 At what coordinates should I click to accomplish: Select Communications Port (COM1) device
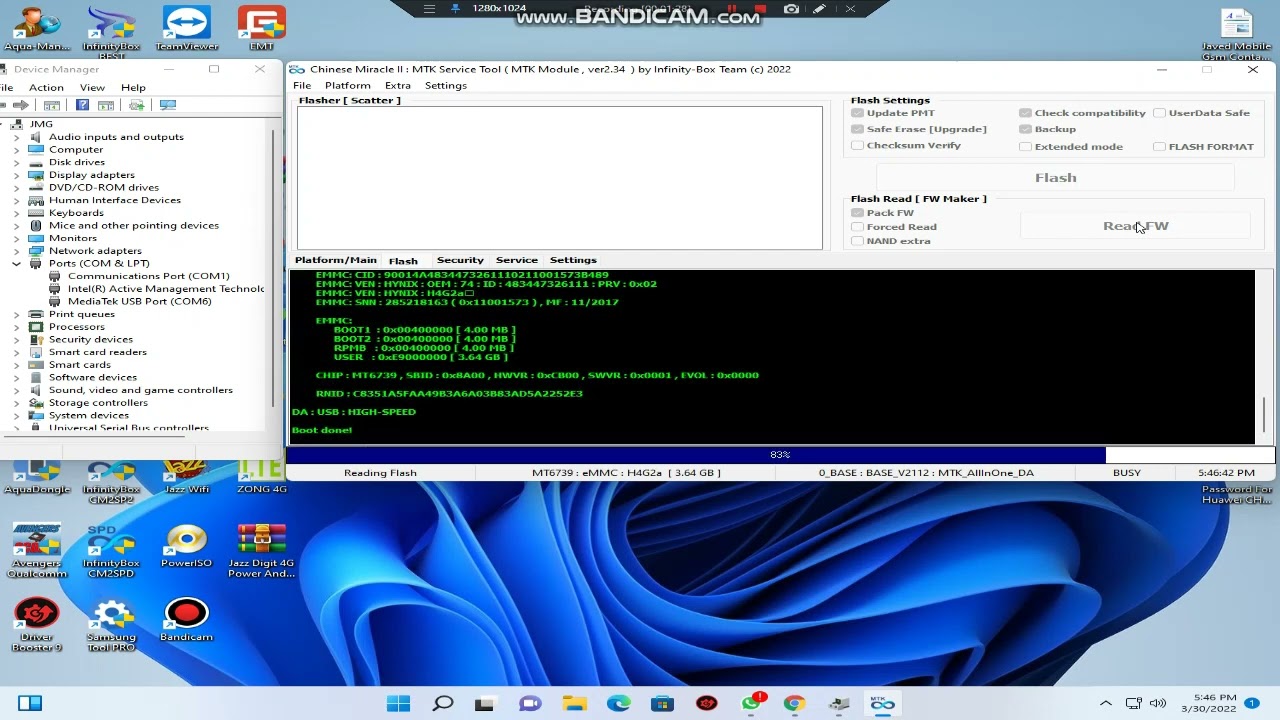click(x=148, y=276)
